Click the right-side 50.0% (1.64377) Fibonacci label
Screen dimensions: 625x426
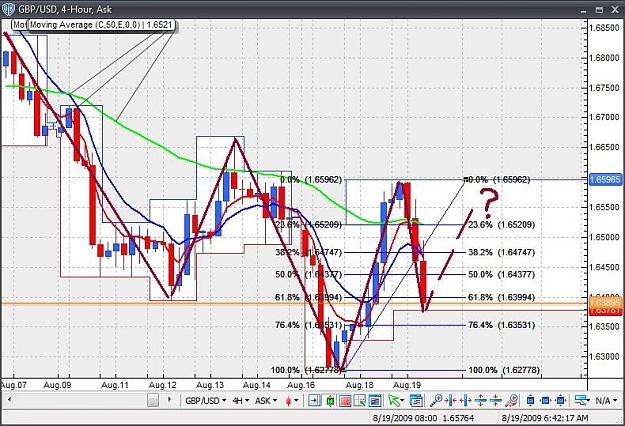tap(501, 274)
